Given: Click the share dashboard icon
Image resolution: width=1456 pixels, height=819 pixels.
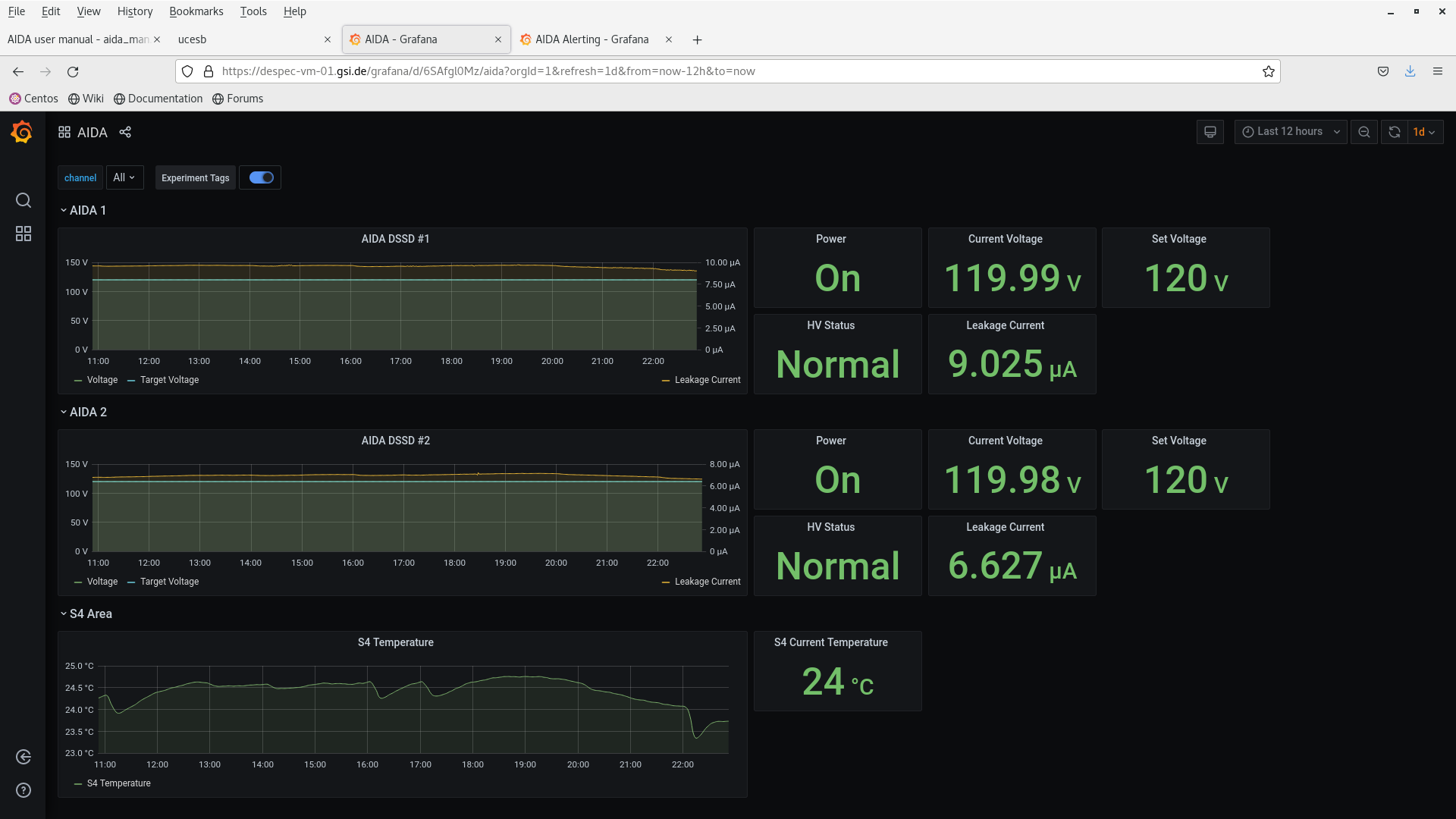Looking at the screenshot, I should [x=125, y=132].
